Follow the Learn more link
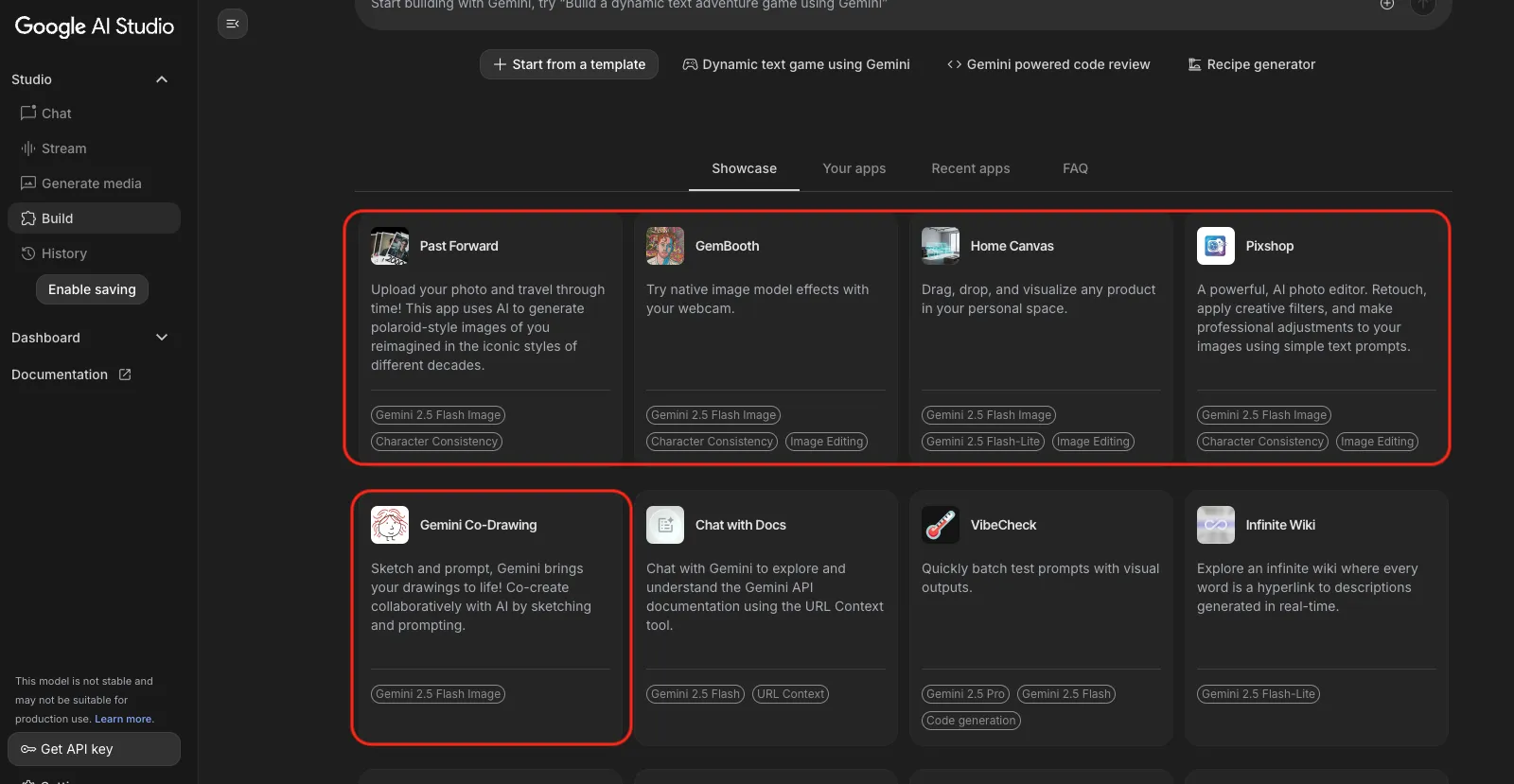1514x784 pixels. [x=123, y=719]
